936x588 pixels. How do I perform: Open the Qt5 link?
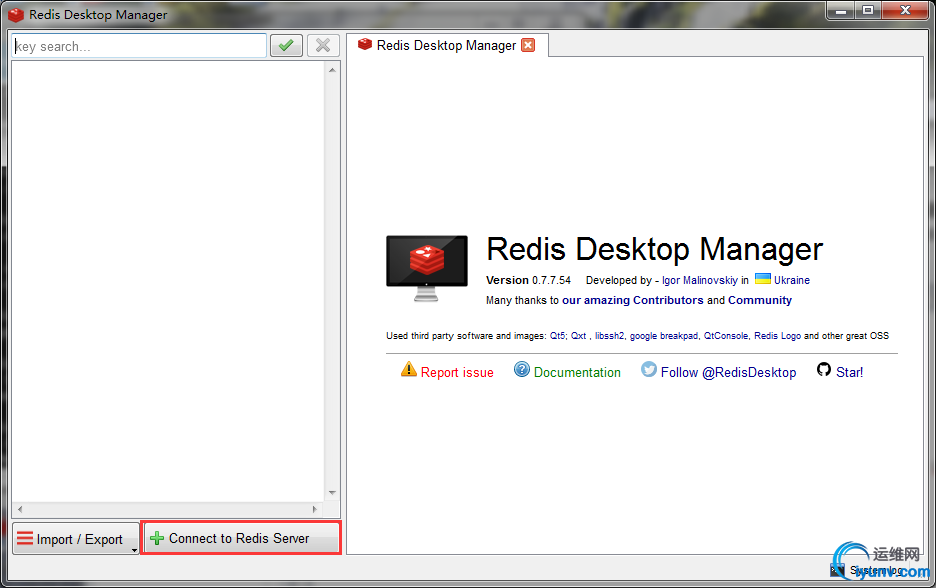pos(558,335)
